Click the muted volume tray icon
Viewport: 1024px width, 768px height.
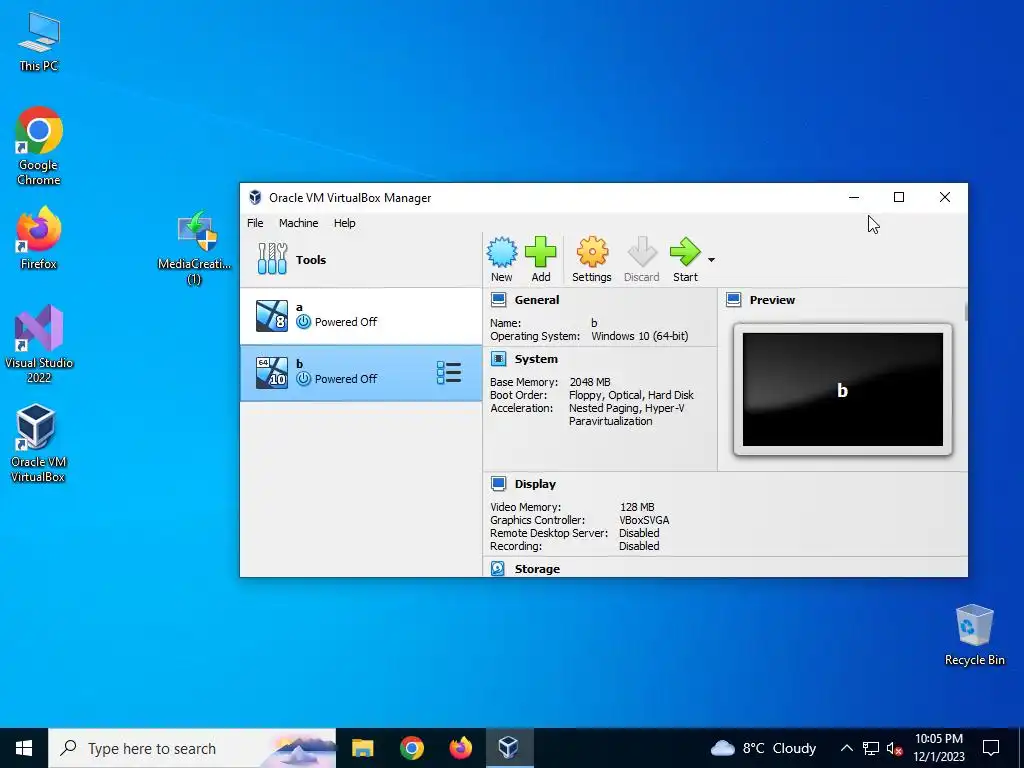tap(894, 748)
